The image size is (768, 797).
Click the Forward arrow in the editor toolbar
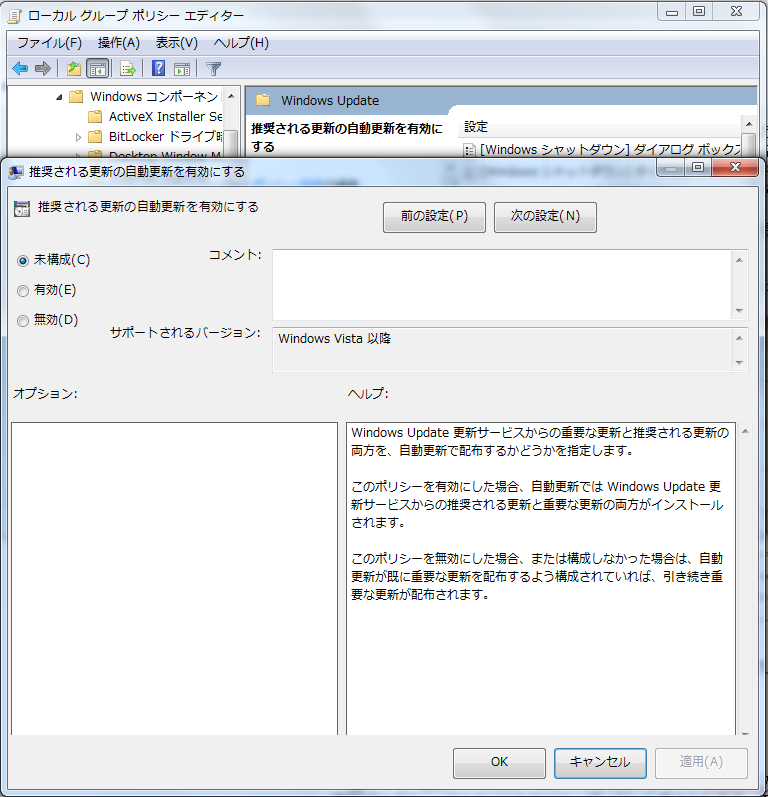tap(43, 68)
